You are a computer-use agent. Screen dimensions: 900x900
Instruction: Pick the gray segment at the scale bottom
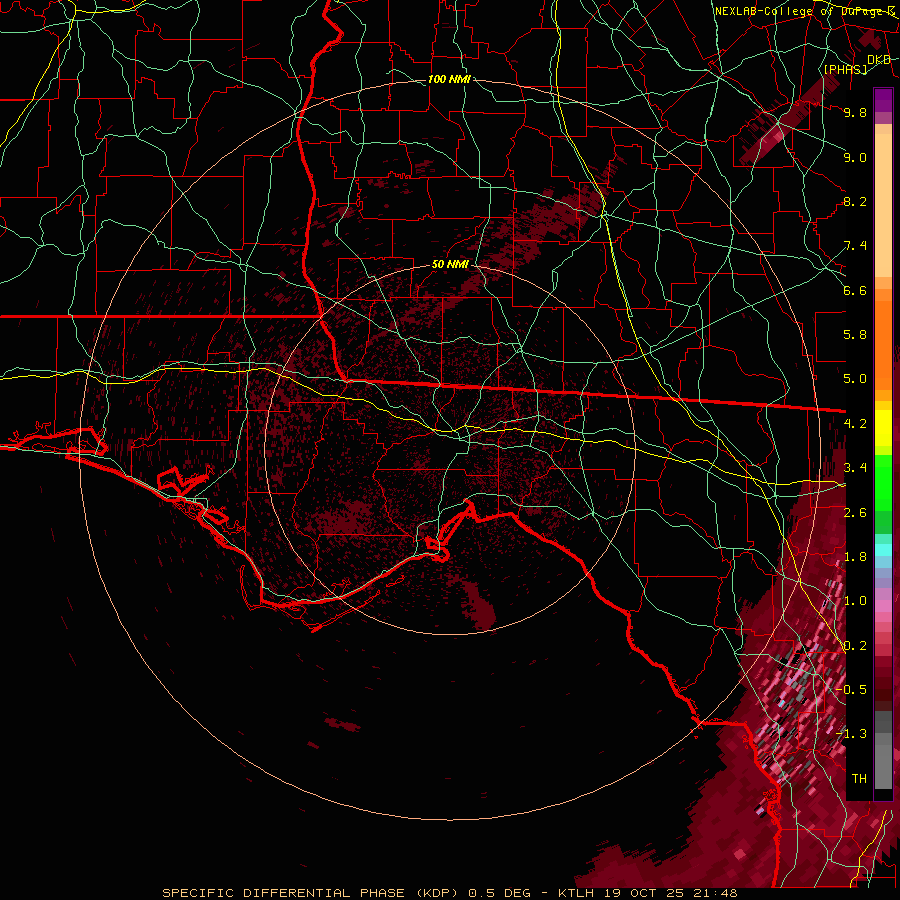[x=883, y=768]
